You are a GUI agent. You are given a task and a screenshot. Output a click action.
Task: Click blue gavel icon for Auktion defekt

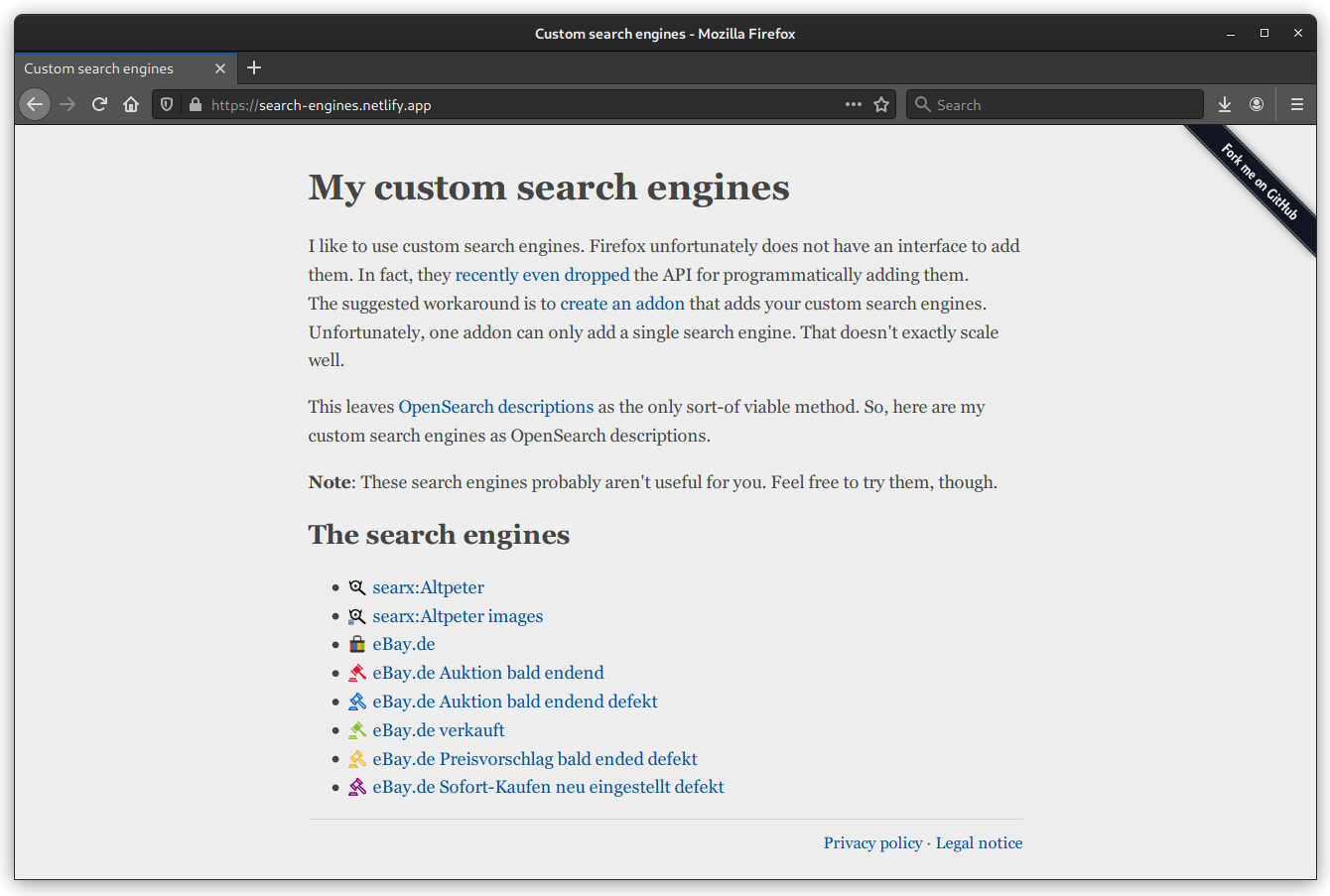tap(357, 702)
